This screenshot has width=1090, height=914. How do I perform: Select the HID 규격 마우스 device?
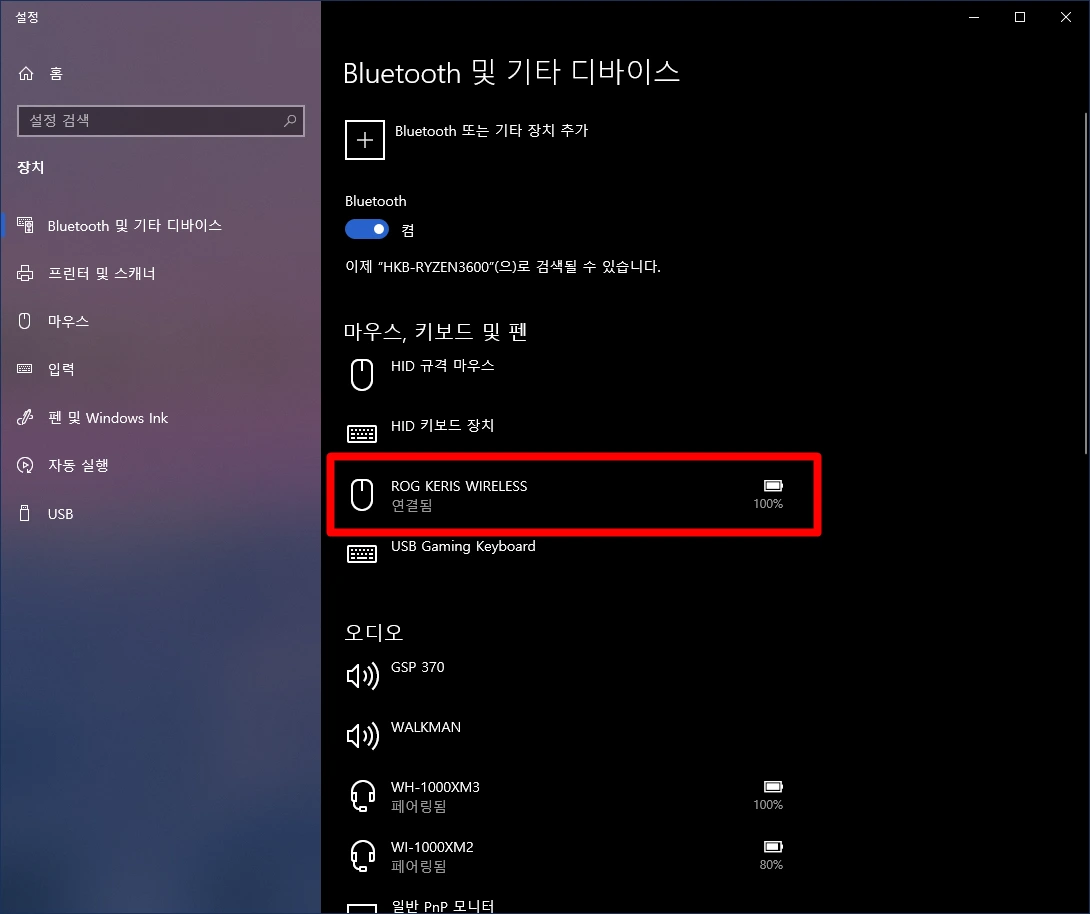569,375
